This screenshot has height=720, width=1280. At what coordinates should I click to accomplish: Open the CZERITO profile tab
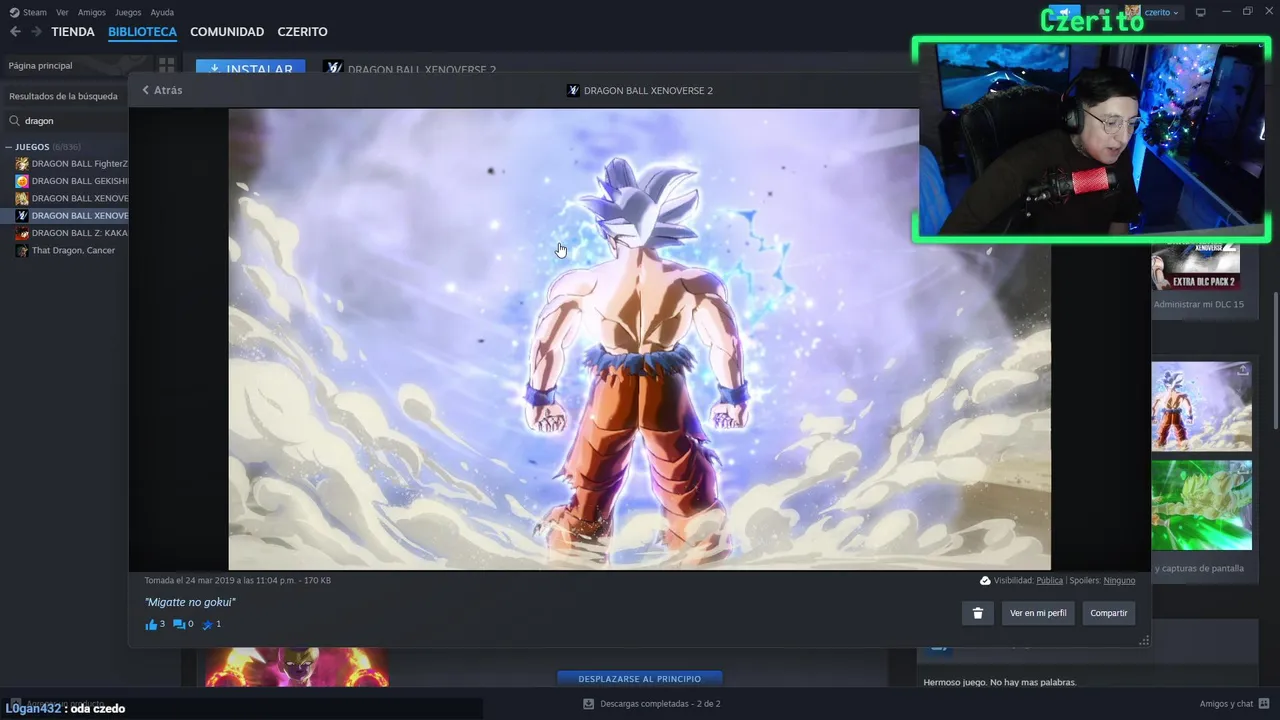(302, 32)
